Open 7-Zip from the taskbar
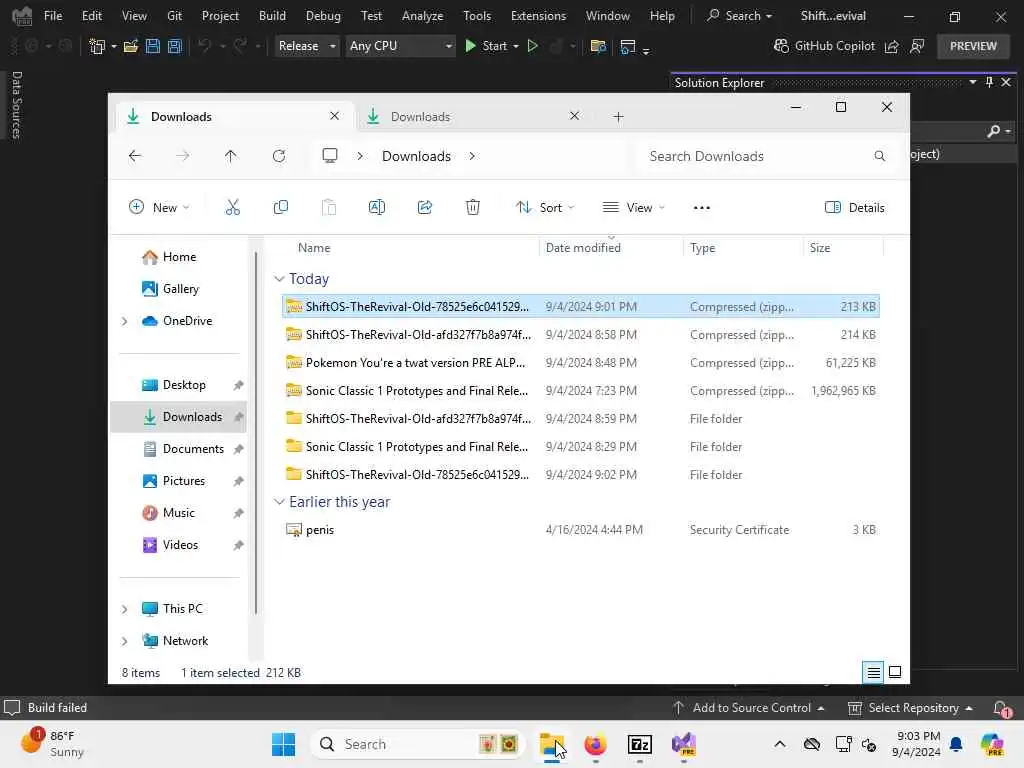 point(639,744)
